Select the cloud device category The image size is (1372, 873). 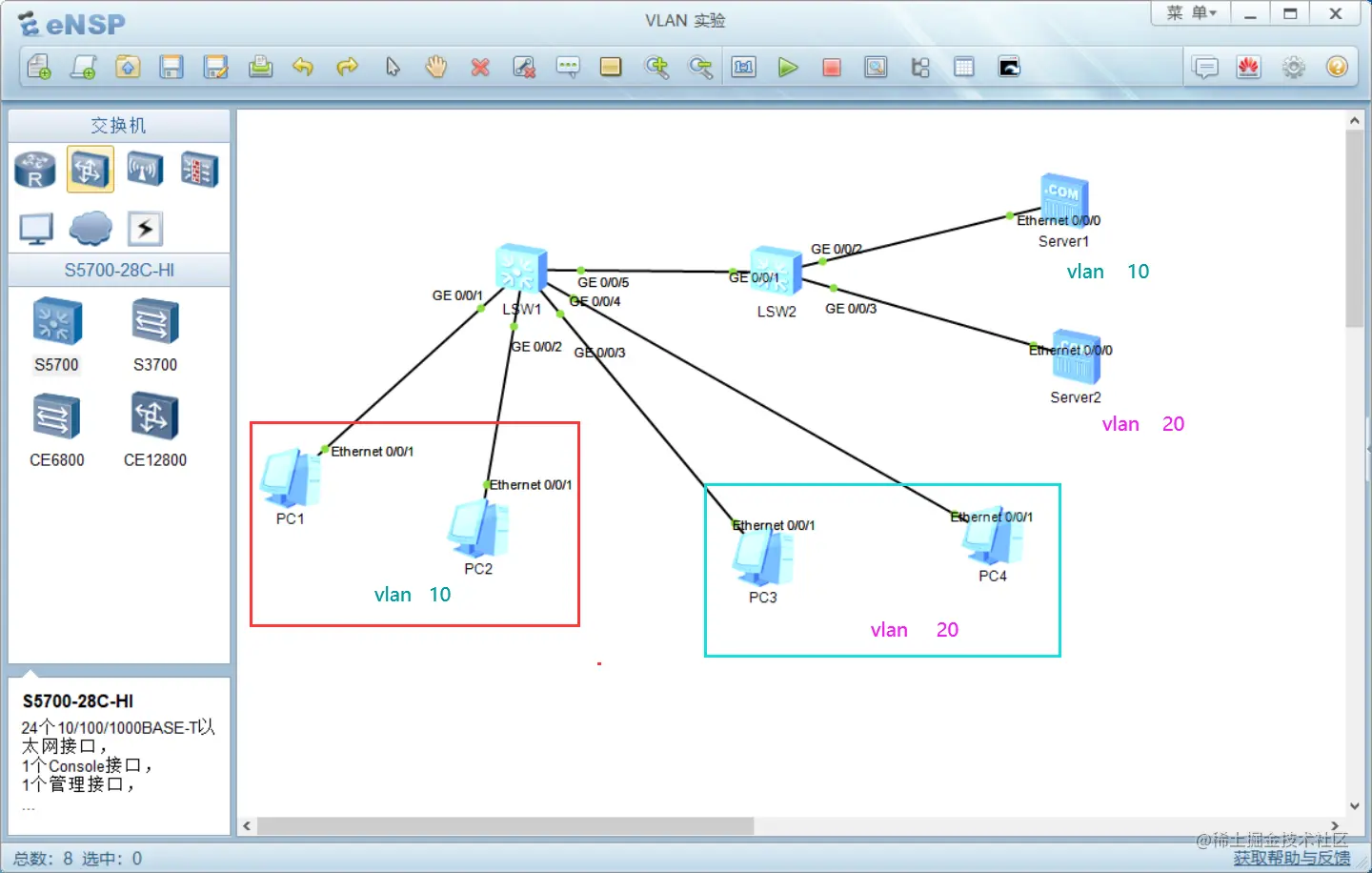(x=91, y=229)
